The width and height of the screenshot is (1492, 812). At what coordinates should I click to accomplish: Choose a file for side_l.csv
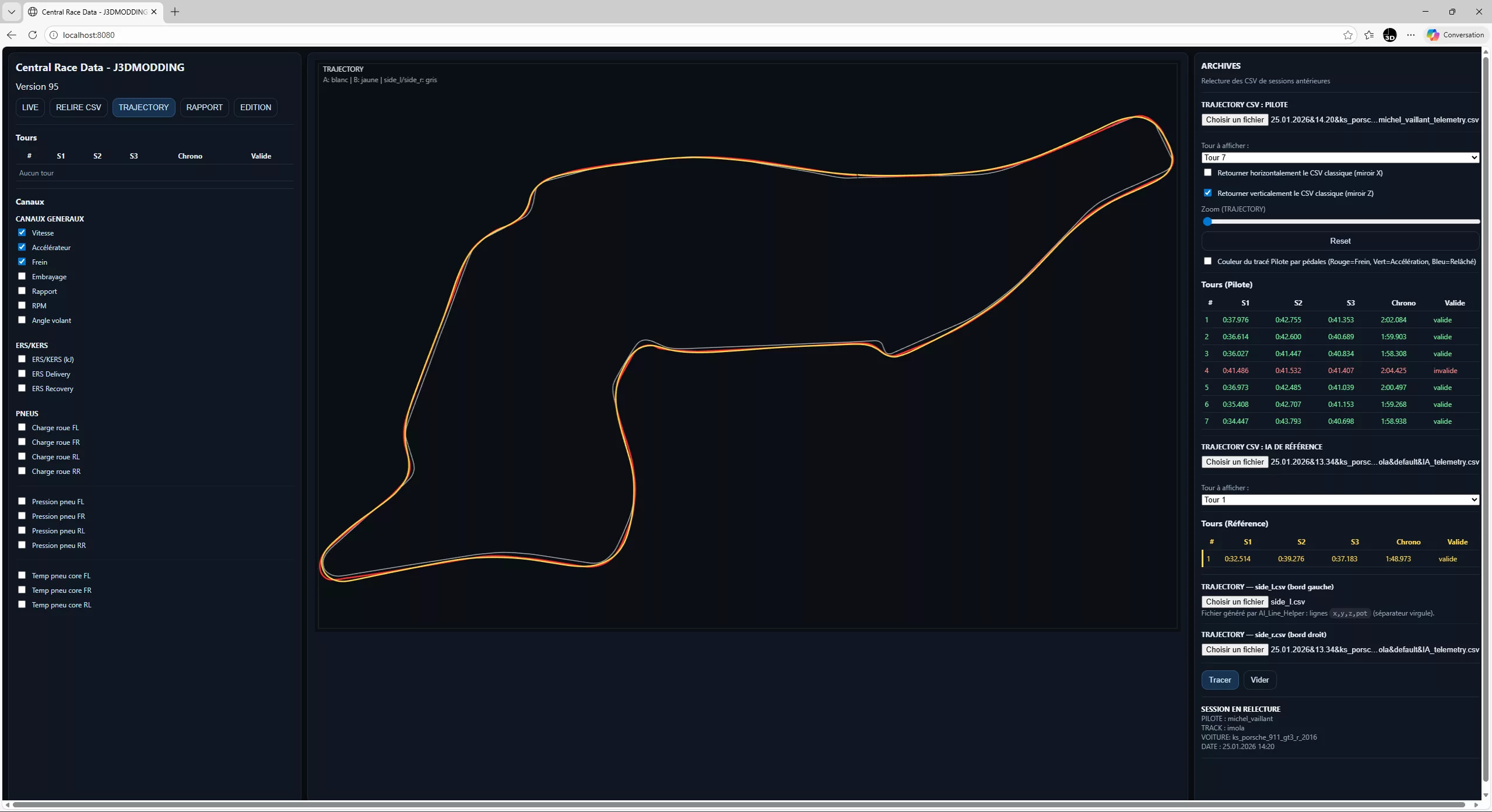(1234, 602)
